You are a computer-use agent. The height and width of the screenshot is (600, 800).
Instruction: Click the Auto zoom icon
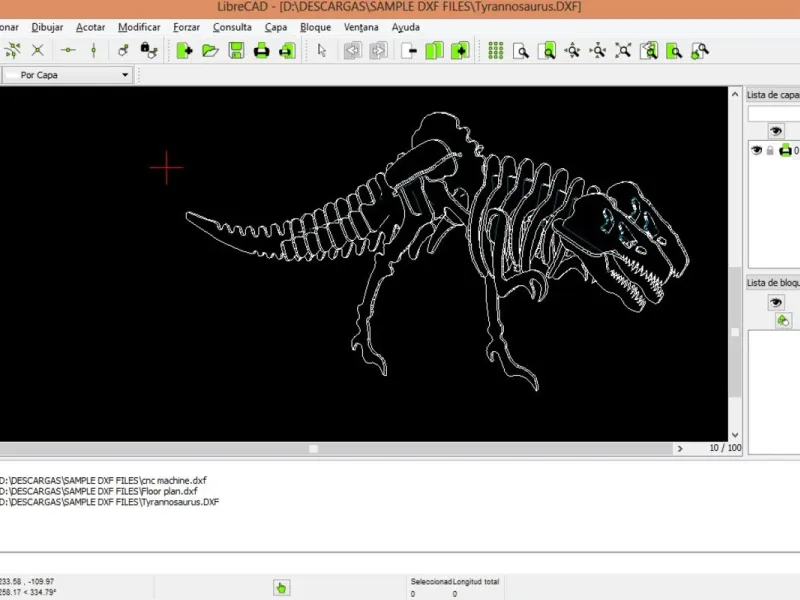(623, 51)
